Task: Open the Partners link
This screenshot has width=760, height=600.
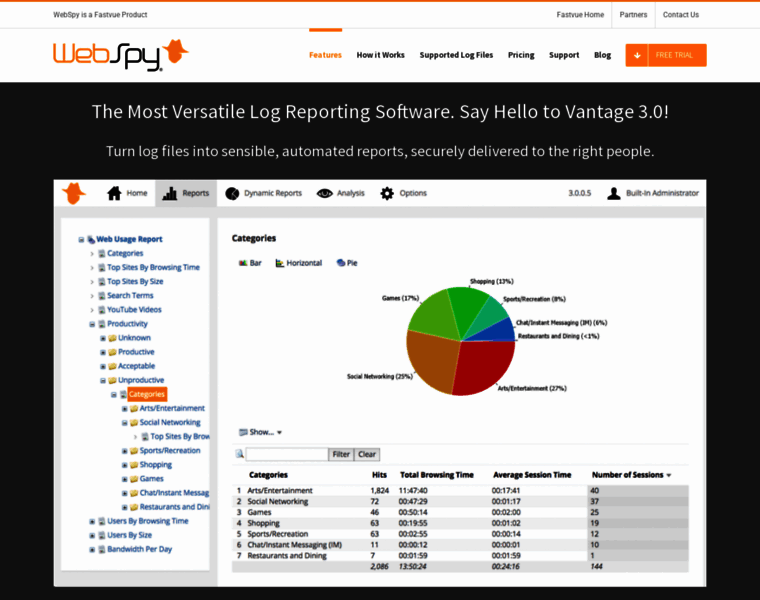Action: click(633, 15)
